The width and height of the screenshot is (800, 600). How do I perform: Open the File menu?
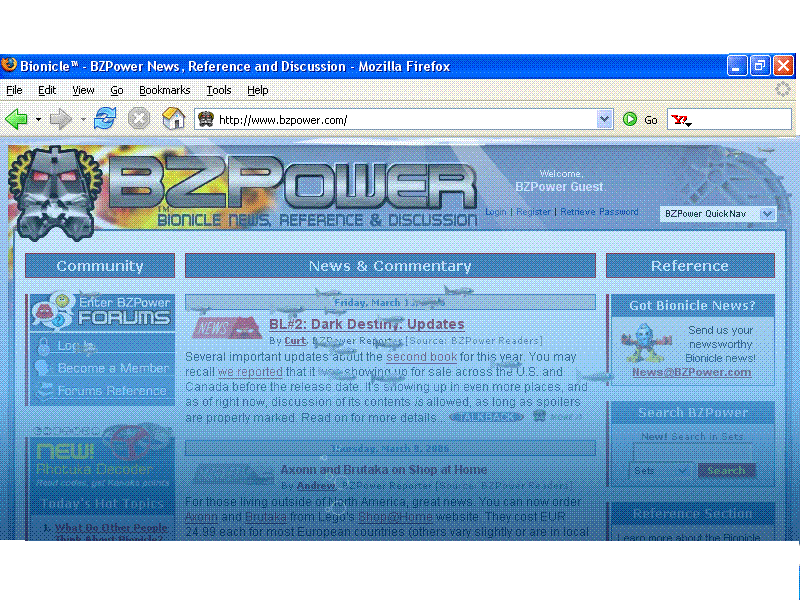(14, 90)
